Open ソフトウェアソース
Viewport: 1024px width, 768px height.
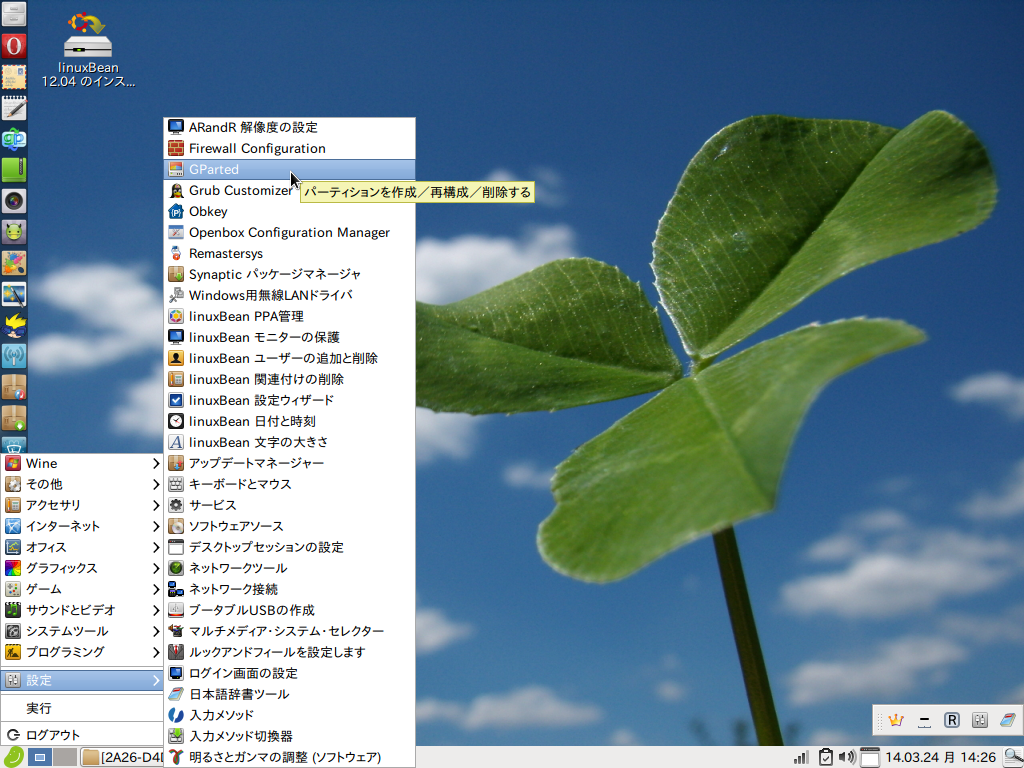tap(289, 526)
